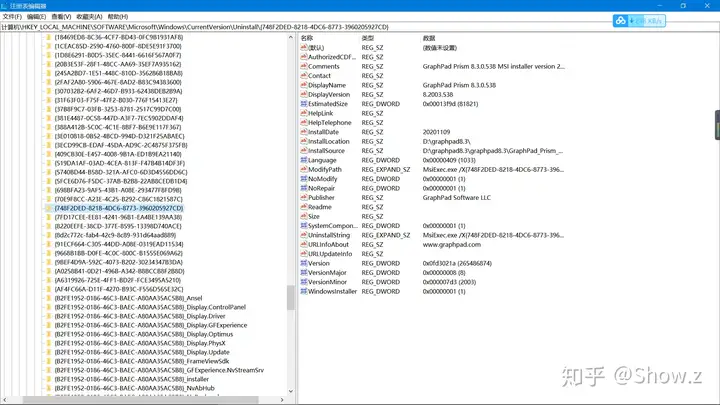
Task: Select the _Display.Update key
Action: pyautogui.click(x=142, y=352)
